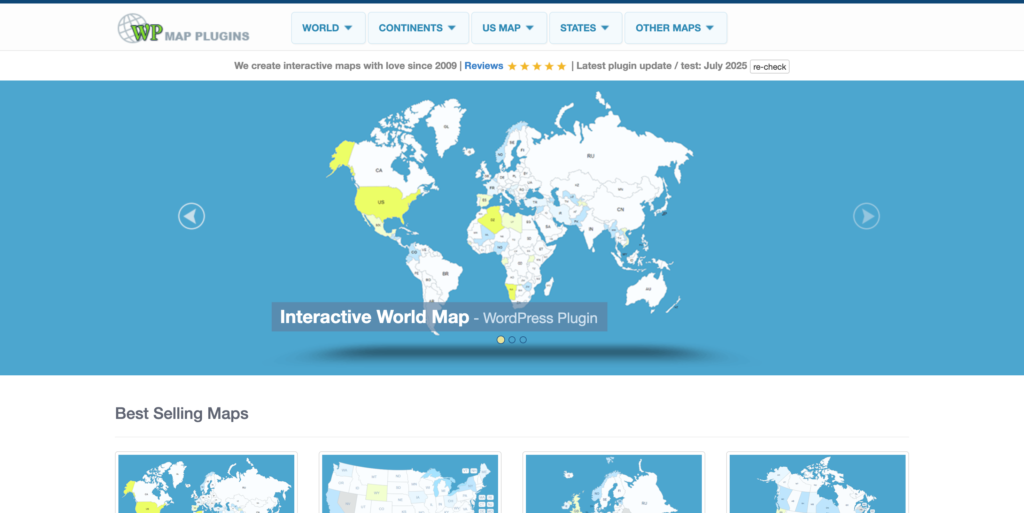Go to previous slide with left arrow
The image size is (1024, 513).
click(x=191, y=215)
